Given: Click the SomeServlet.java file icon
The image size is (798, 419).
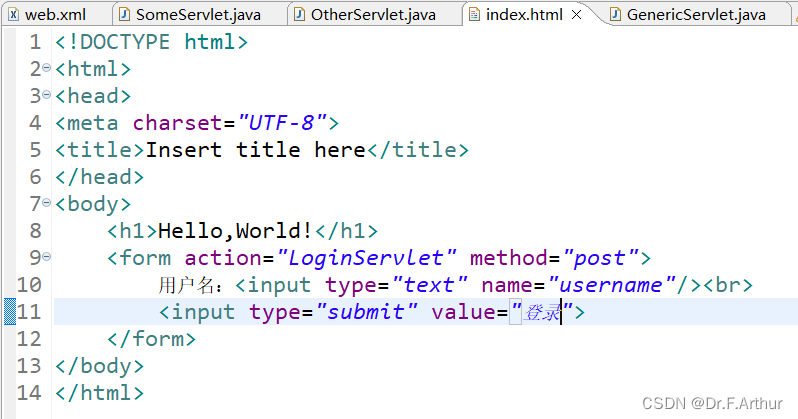Looking at the screenshot, I should (124, 15).
